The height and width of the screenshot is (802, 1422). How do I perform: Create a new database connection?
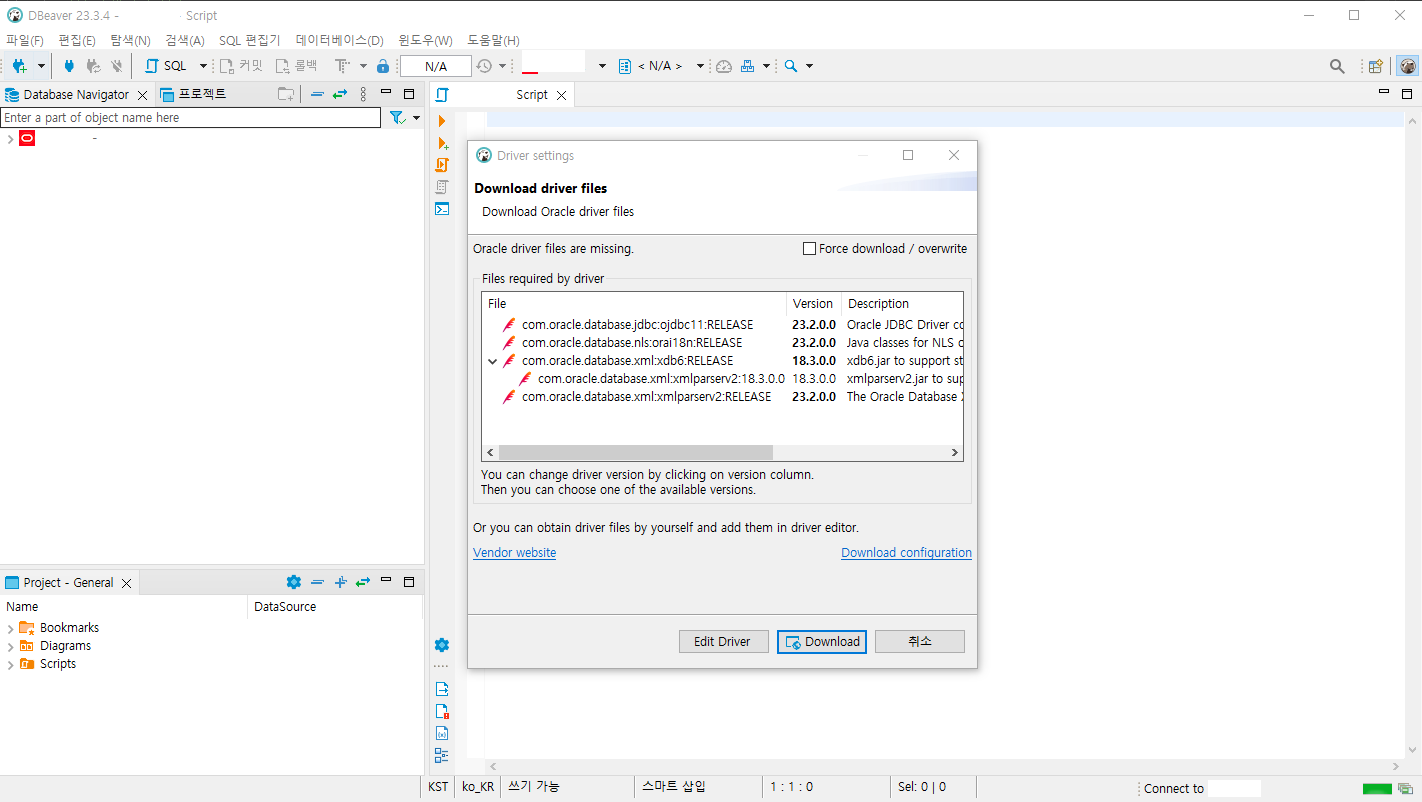click(20, 65)
